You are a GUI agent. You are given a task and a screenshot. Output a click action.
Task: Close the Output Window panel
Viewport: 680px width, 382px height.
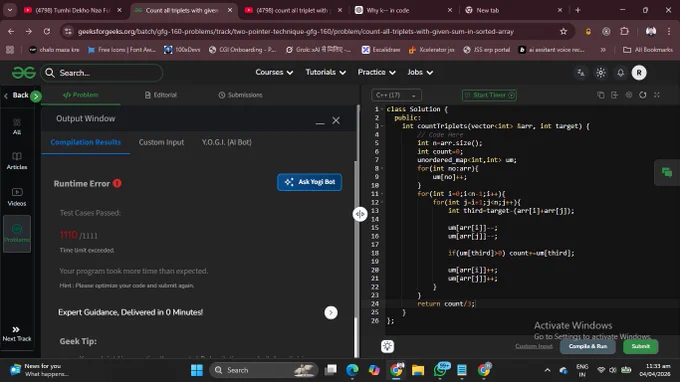click(336, 121)
